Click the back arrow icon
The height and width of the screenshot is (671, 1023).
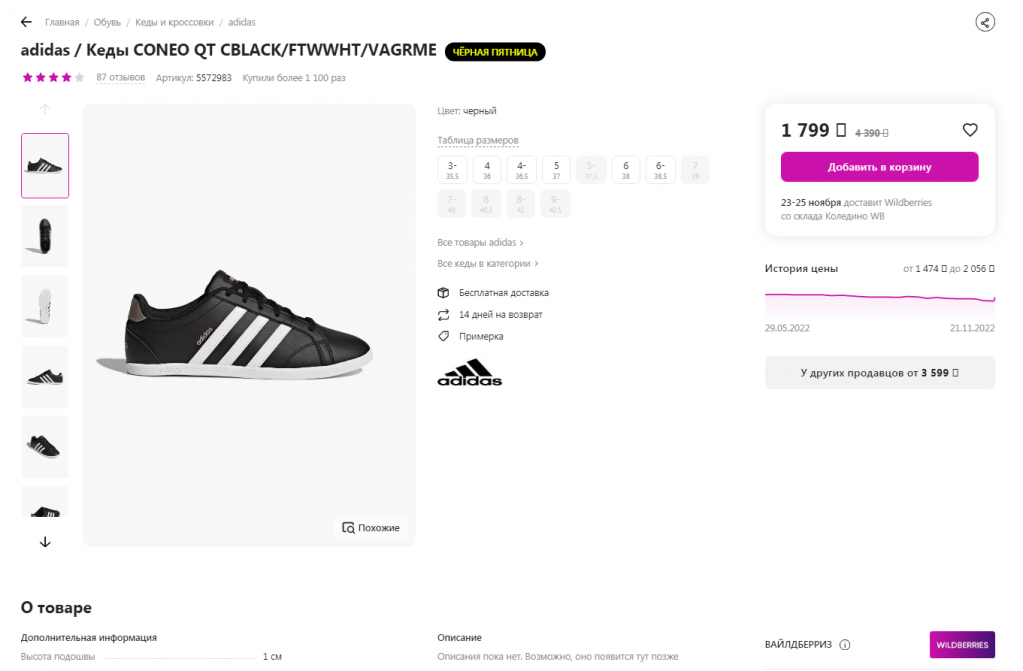click(x=27, y=22)
